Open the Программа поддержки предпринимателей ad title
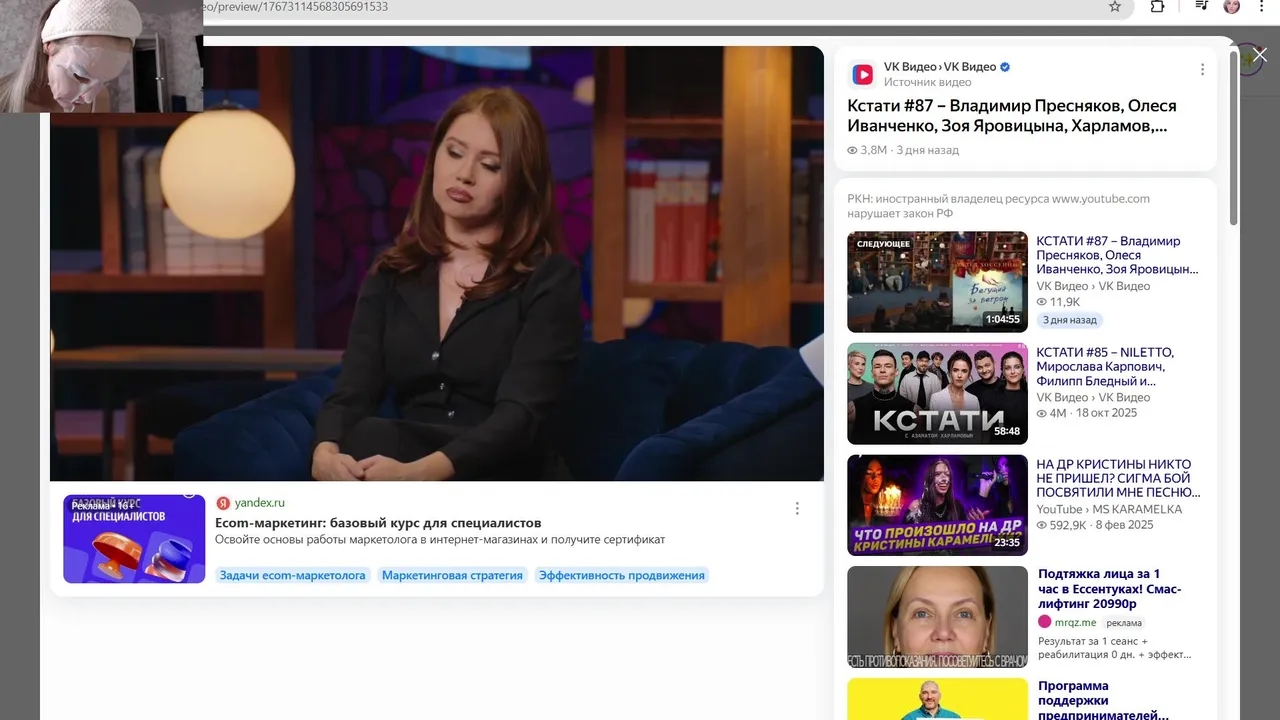The image size is (1280, 720). click(1103, 700)
